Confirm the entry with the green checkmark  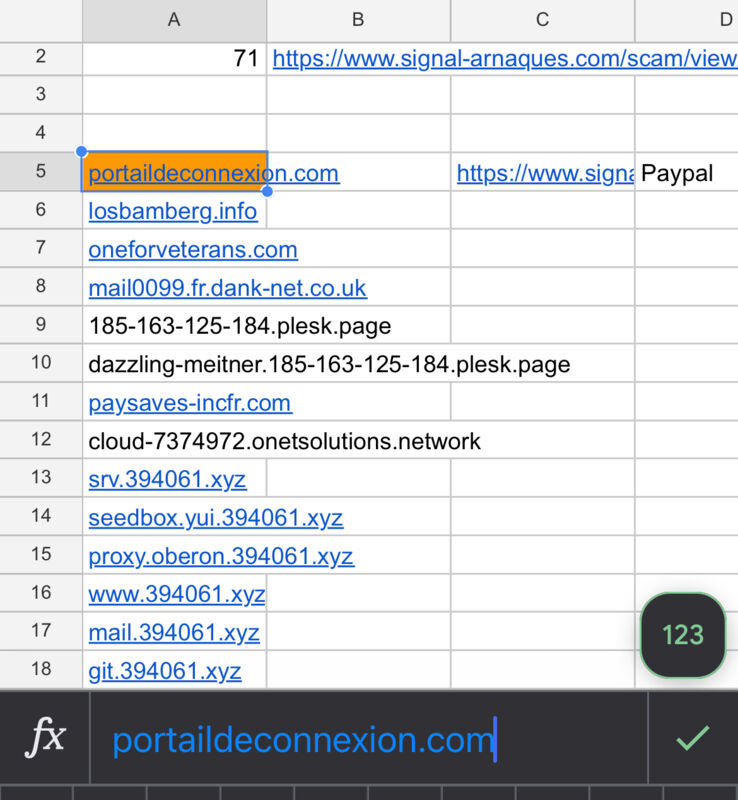[692, 738]
